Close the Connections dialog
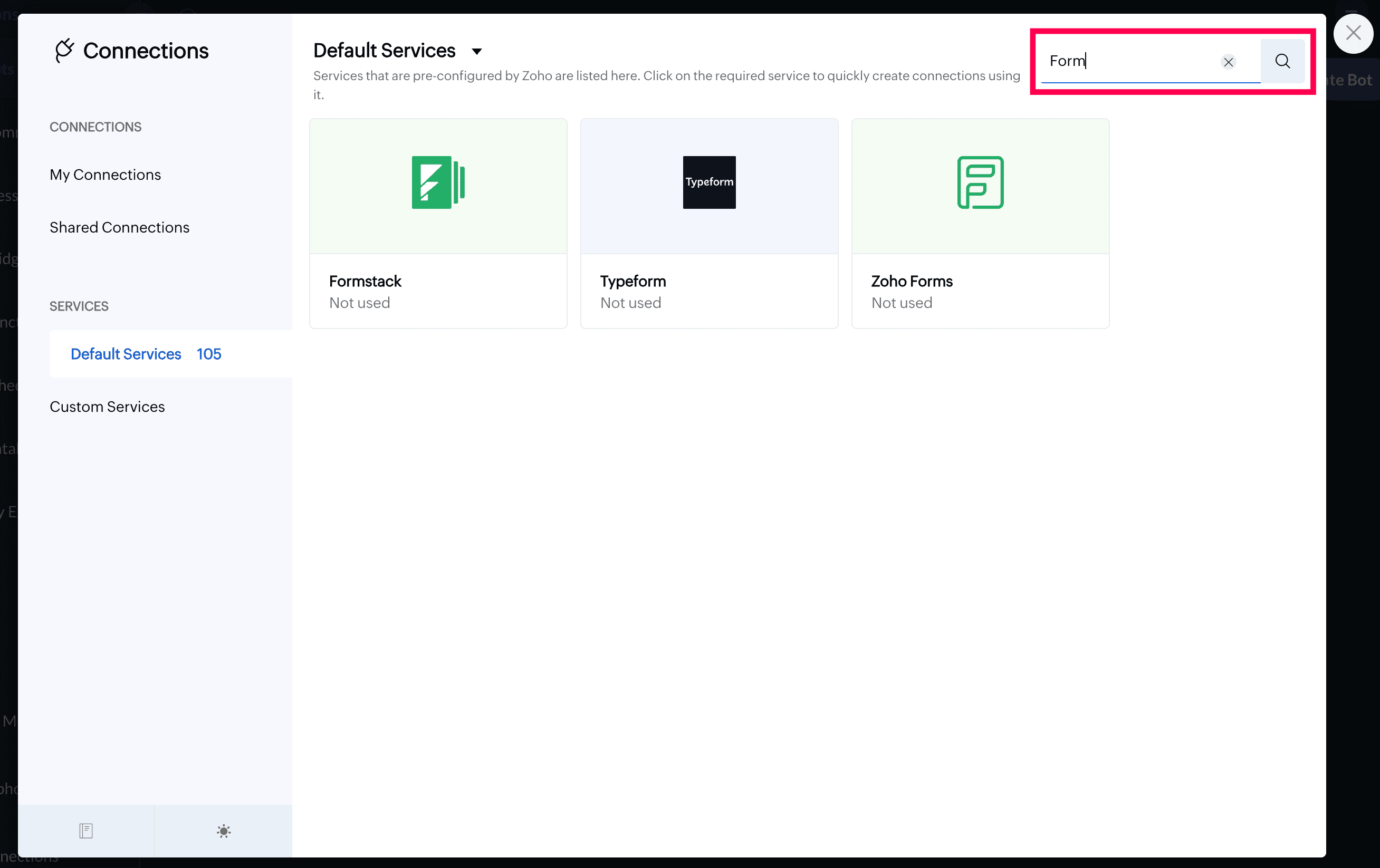1380x868 pixels. pyautogui.click(x=1353, y=33)
